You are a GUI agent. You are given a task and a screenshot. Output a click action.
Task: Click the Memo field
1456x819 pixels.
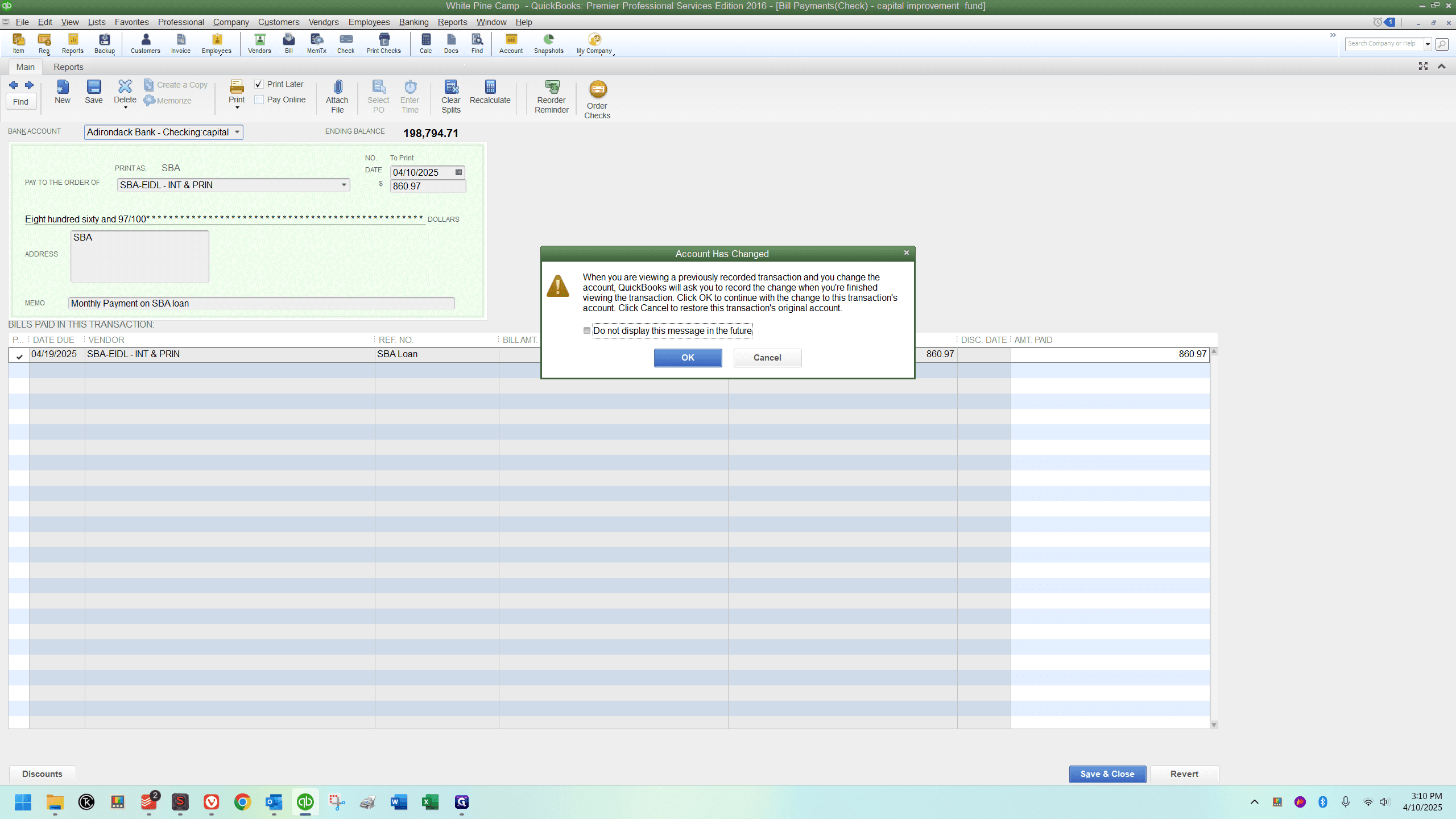pos(262,304)
